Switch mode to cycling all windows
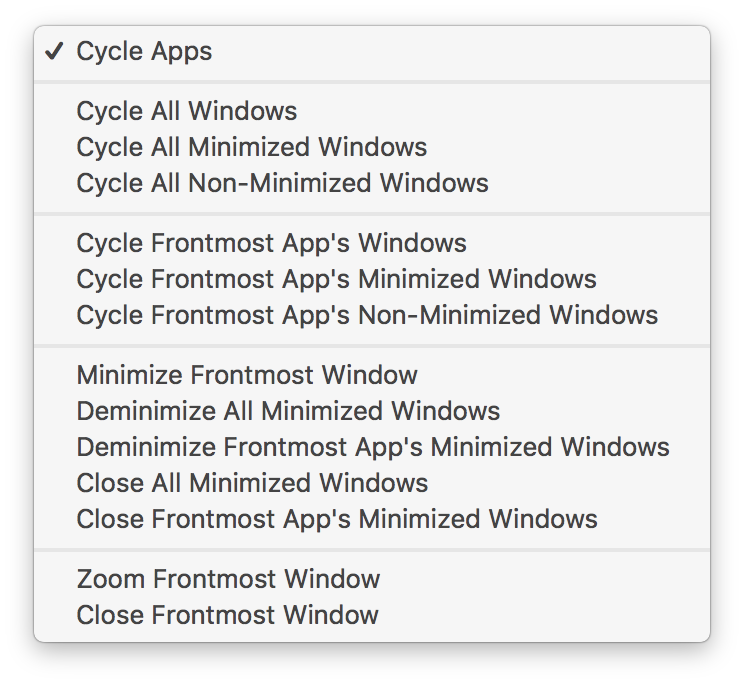The height and width of the screenshot is (684, 744). pos(187,111)
